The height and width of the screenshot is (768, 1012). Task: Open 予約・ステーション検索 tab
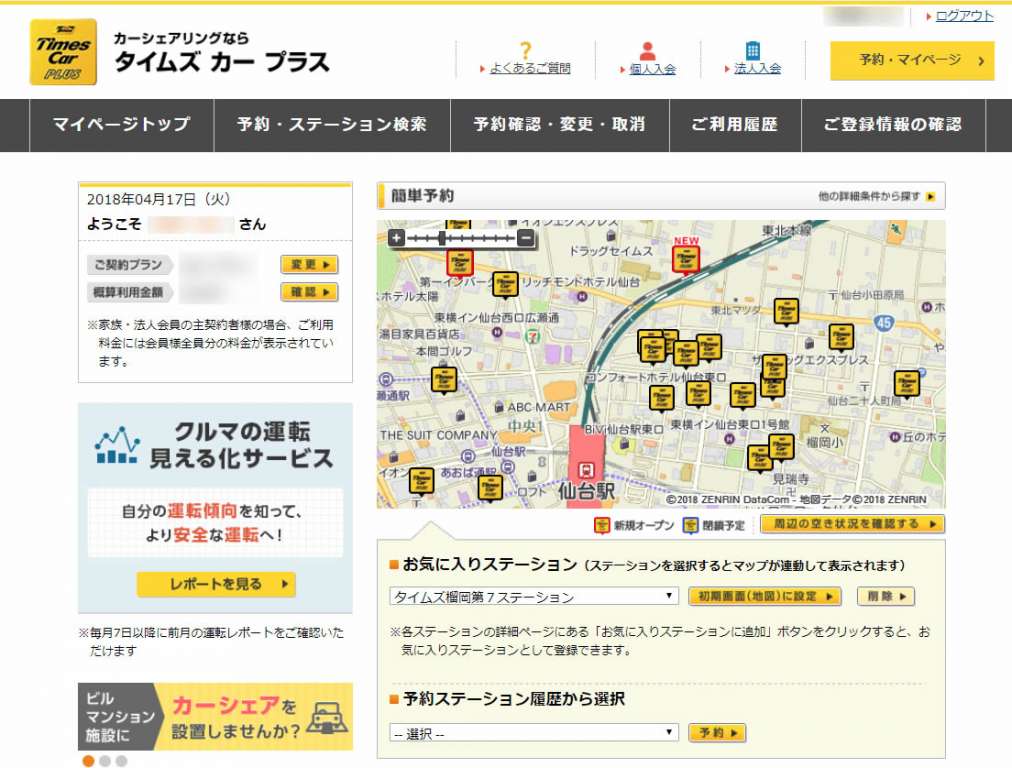point(332,125)
